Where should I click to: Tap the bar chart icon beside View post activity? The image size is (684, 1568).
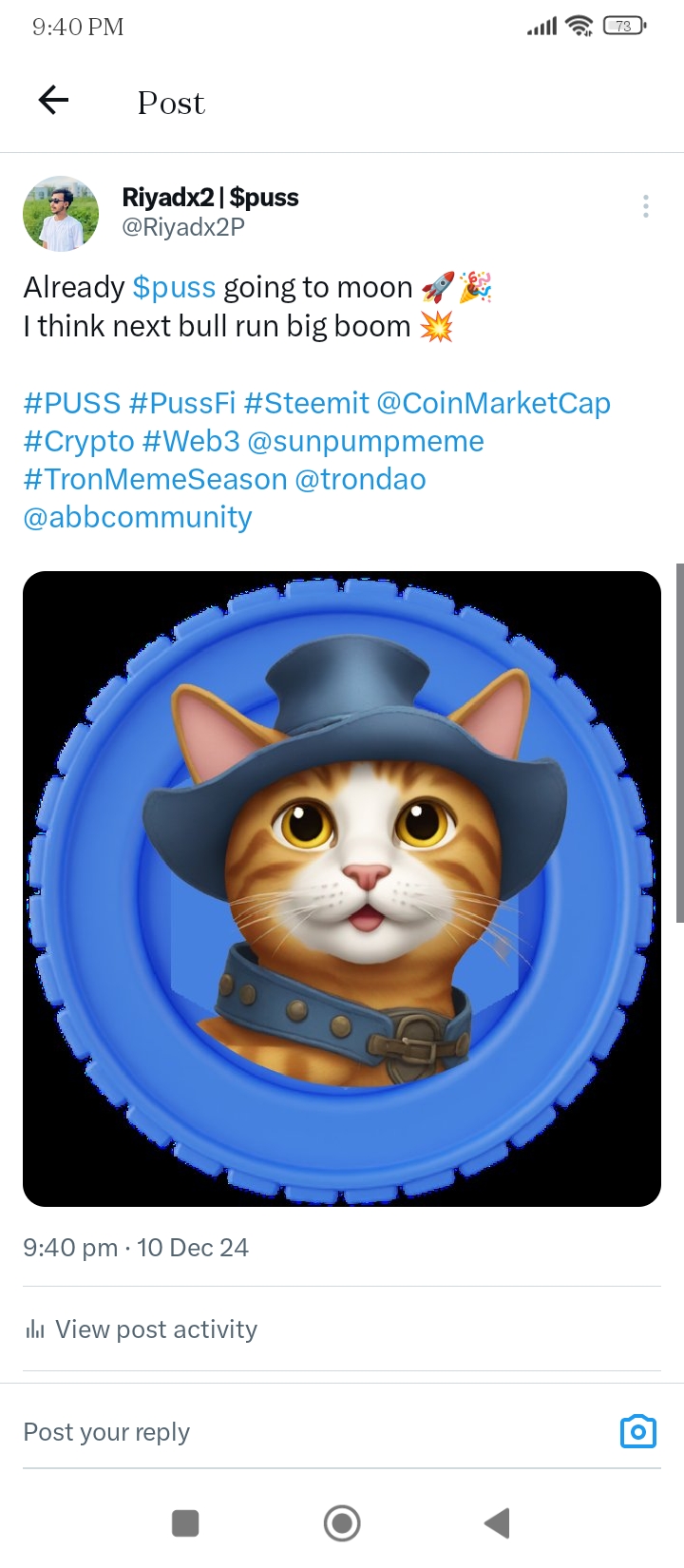pyautogui.click(x=35, y=1329)
